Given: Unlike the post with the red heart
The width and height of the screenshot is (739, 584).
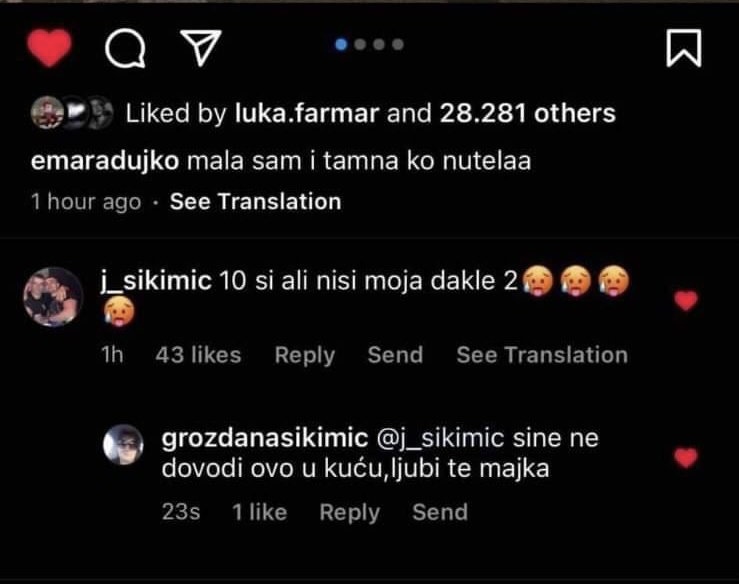Looking at the screenshot, I should point(47,47).
